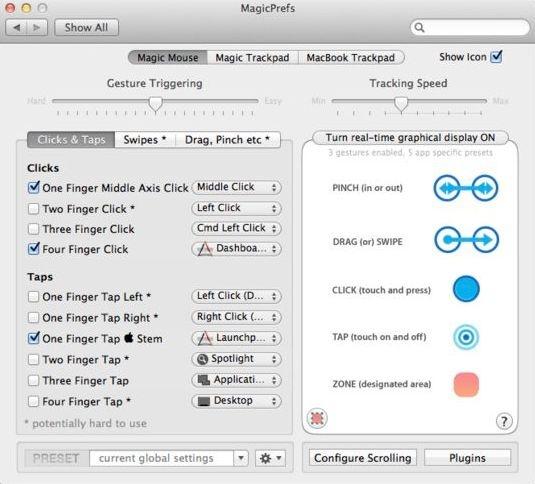Click the gear preset actions menu
Screen dimensions: 535x484
pyautogui.click(x=271, y=458)
